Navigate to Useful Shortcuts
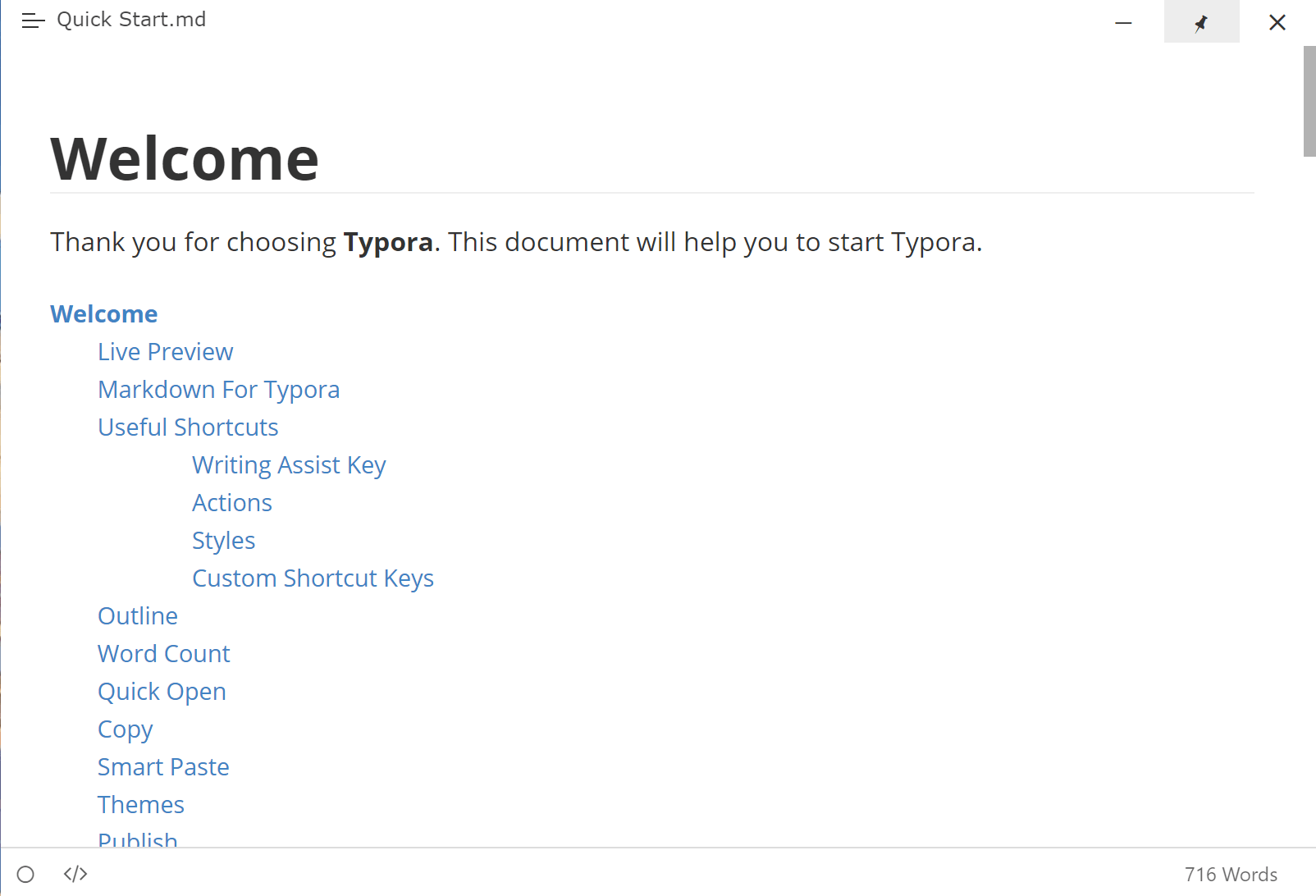Image resolution: width=1316 pixels, height=896 pixels. pos(187,427)
